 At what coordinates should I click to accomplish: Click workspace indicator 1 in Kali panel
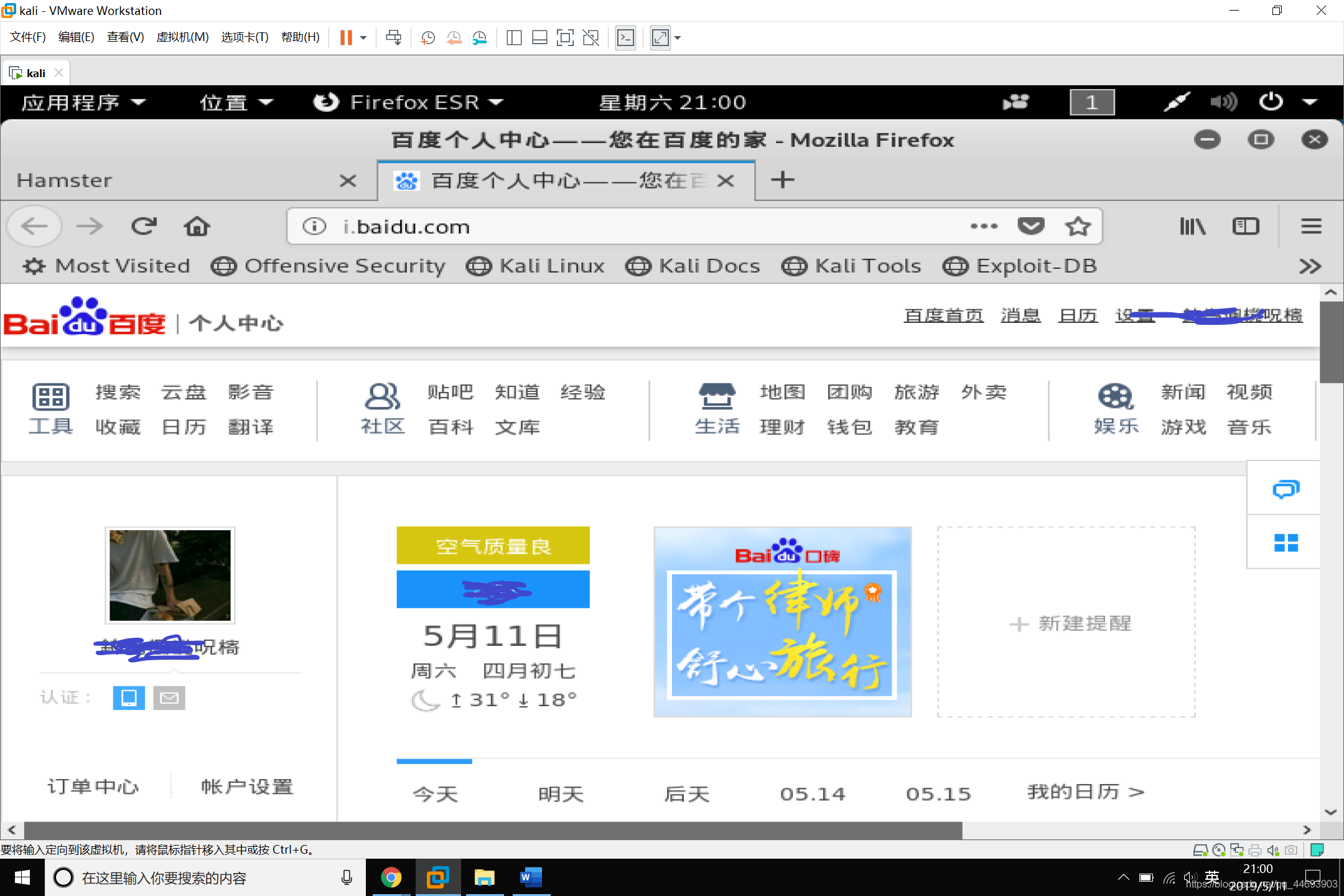tap(1092, 102)
